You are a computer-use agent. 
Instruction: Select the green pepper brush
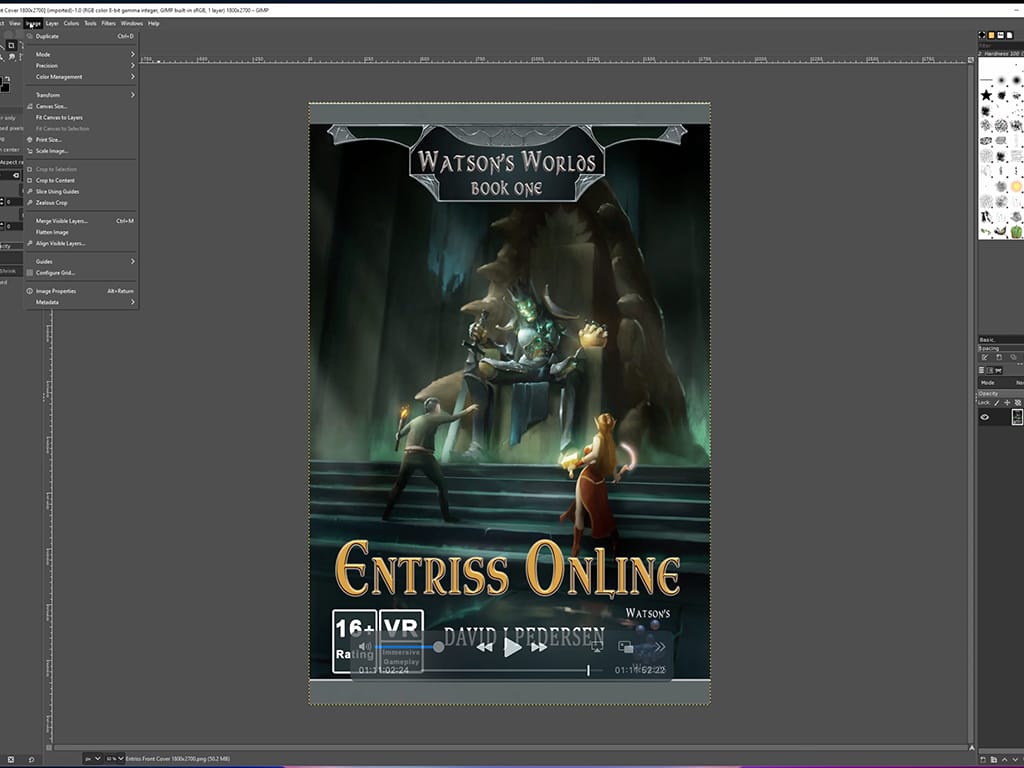click(1016, 231)
